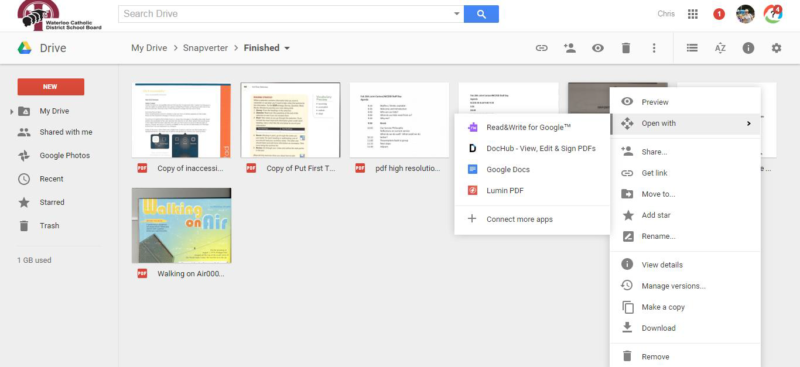The image size is (800, 367).
Task: Open Trash in the sidebar
Action: (x=49, y=226)
